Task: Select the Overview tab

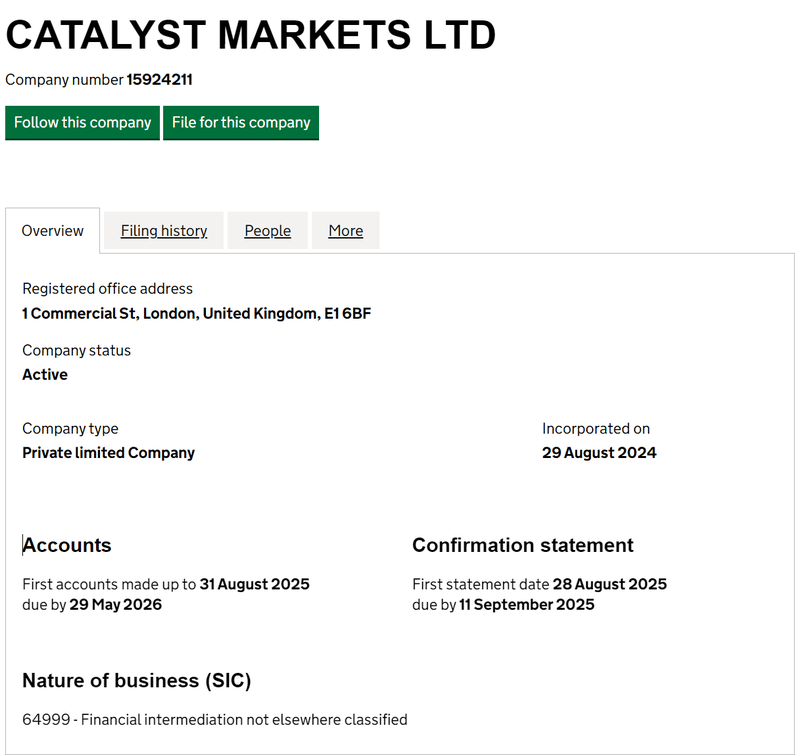Action: [52, 230]
